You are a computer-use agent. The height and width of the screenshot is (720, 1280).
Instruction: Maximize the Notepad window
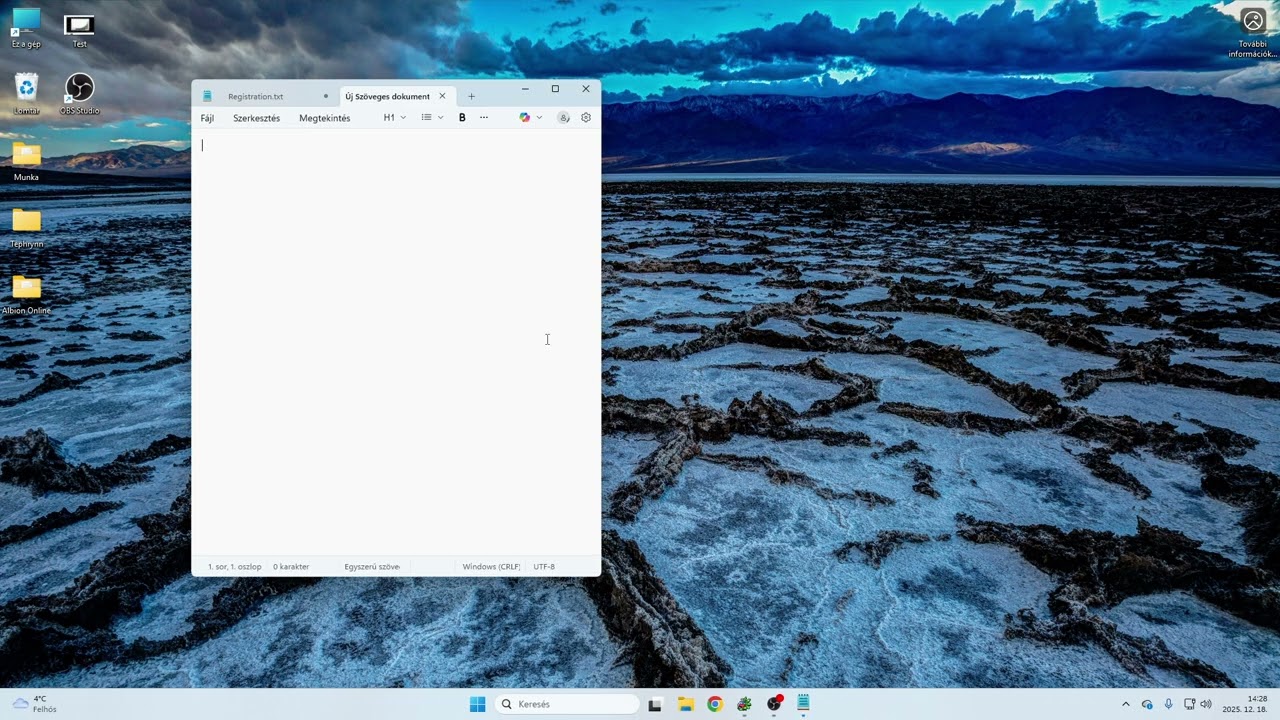point(555,89)
